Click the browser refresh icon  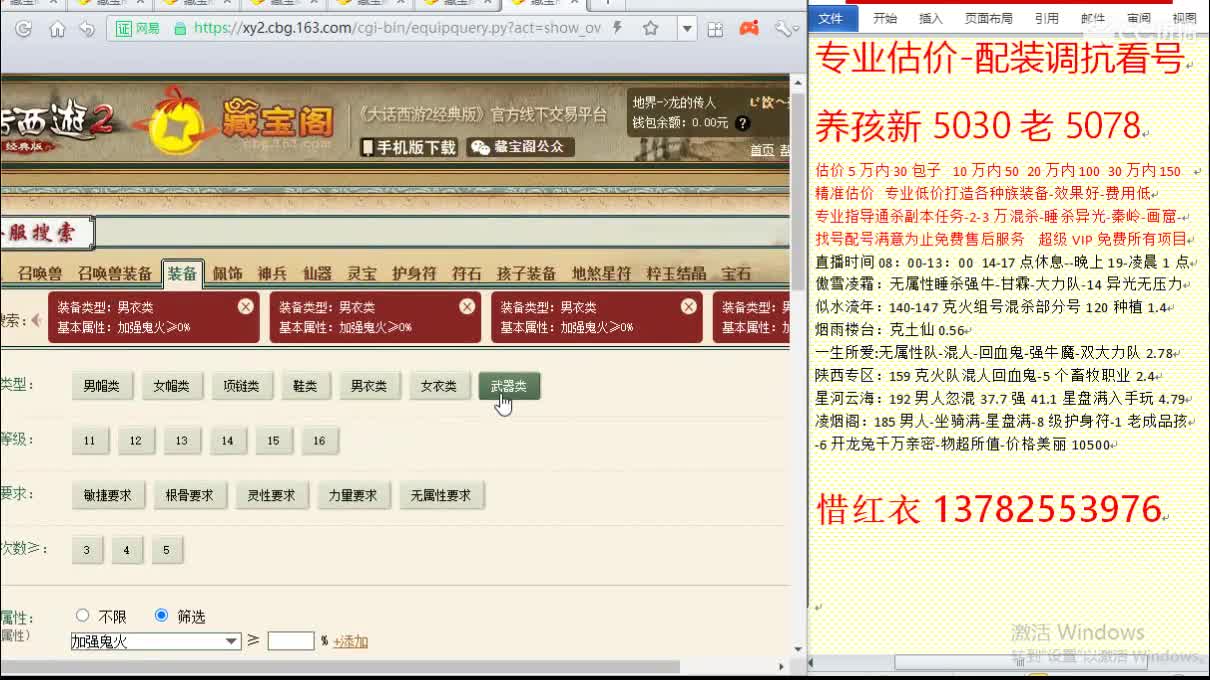(x=24, y=29)
